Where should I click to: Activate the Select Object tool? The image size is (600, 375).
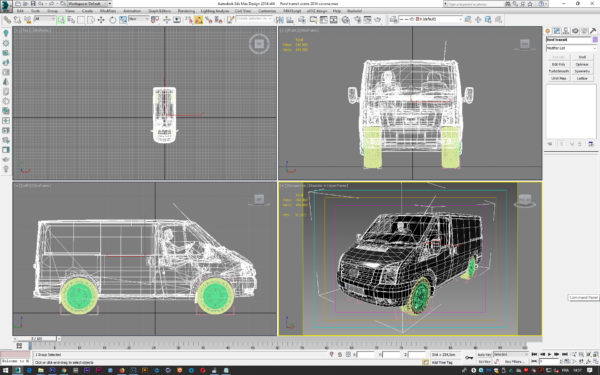coord(61,20)
